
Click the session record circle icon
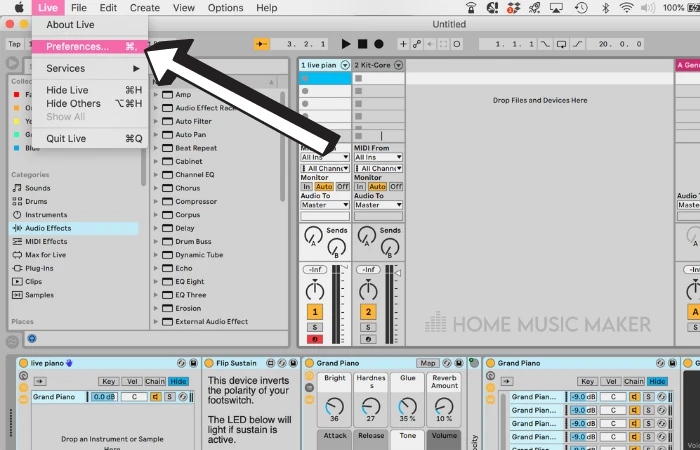tap(457, 44)
